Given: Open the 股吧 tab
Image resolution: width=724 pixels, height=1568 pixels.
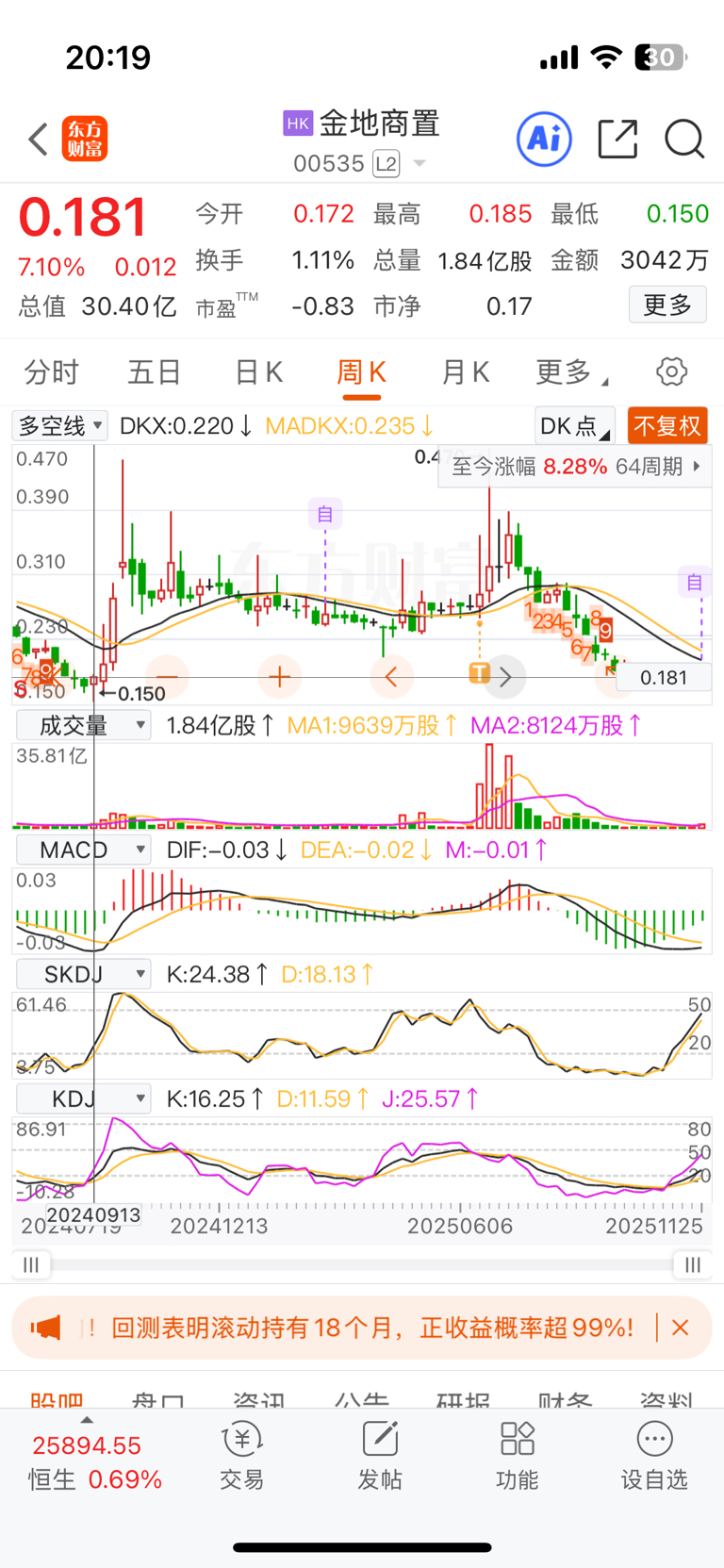Looking at the screenshot, I should (x=57, y=1399).
